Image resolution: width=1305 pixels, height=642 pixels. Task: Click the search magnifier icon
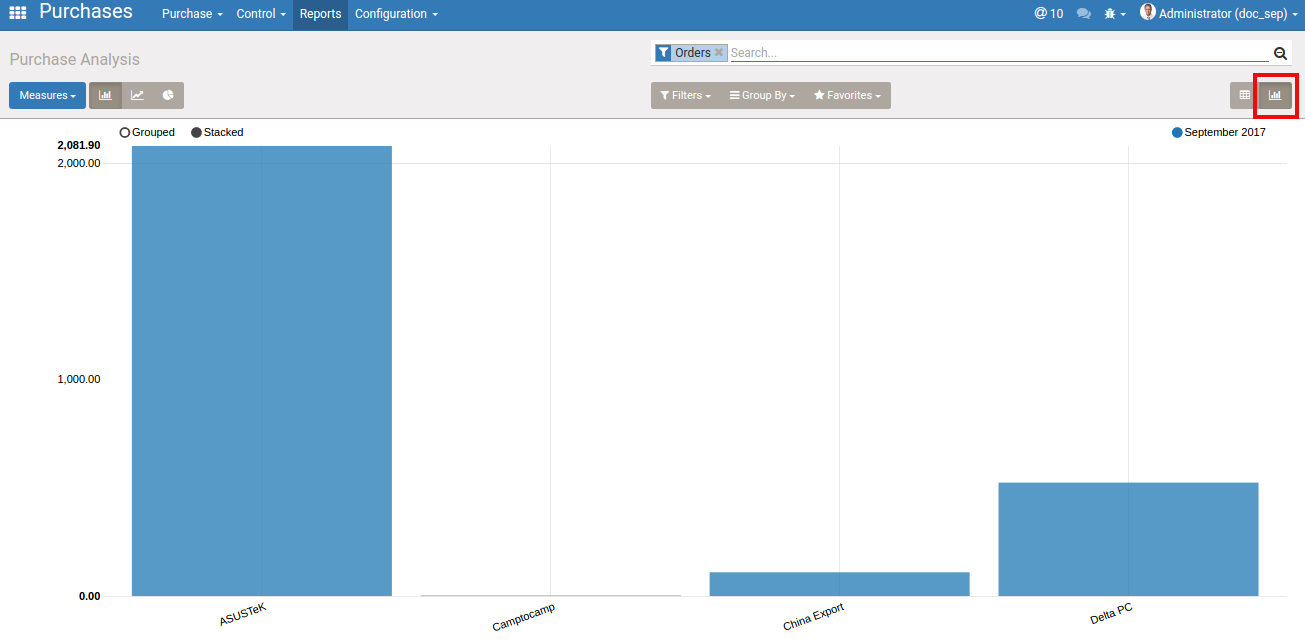(x=1280, y=53)
